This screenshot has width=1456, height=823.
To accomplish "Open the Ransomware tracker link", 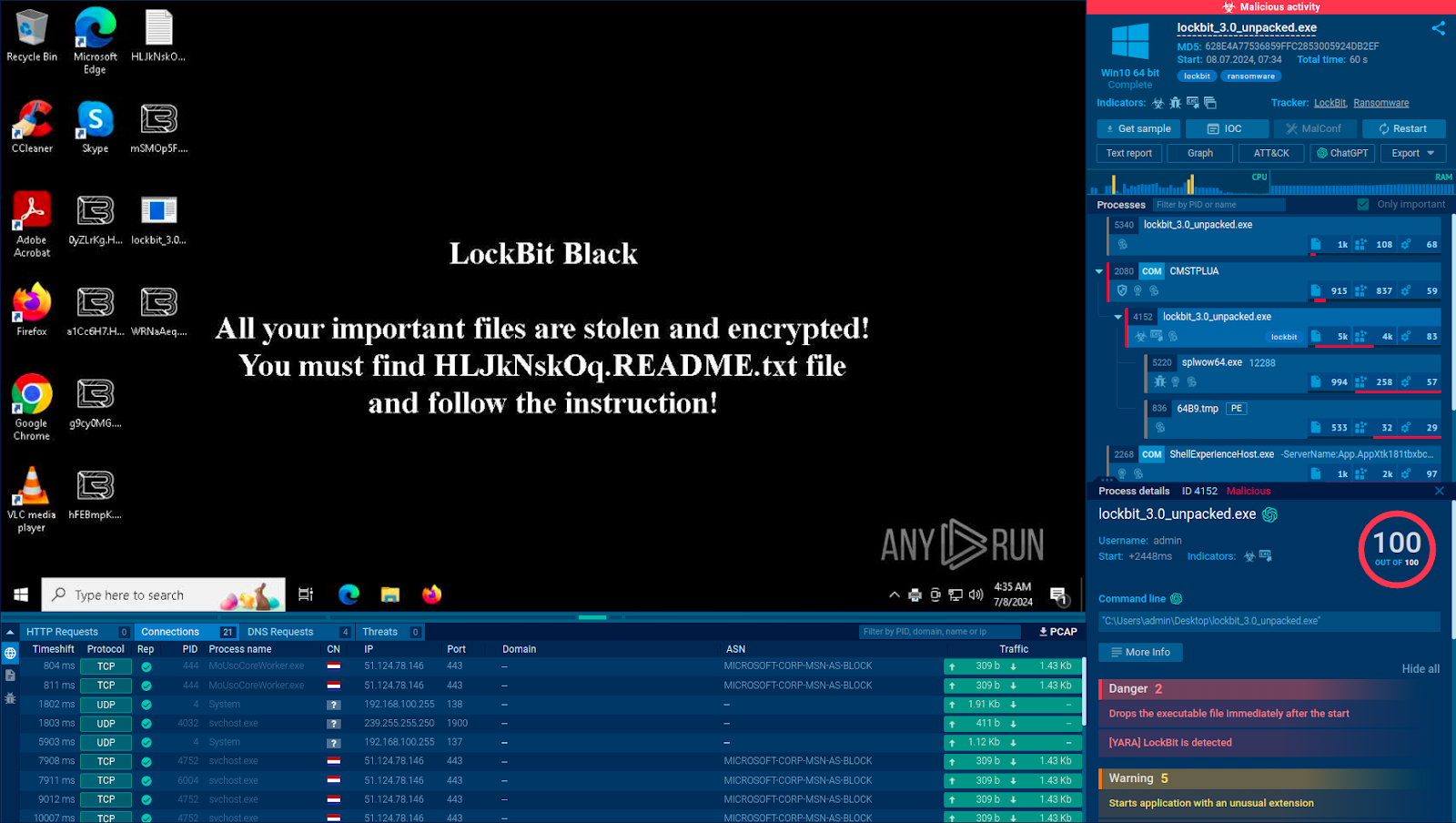I will coord(1380,103).
